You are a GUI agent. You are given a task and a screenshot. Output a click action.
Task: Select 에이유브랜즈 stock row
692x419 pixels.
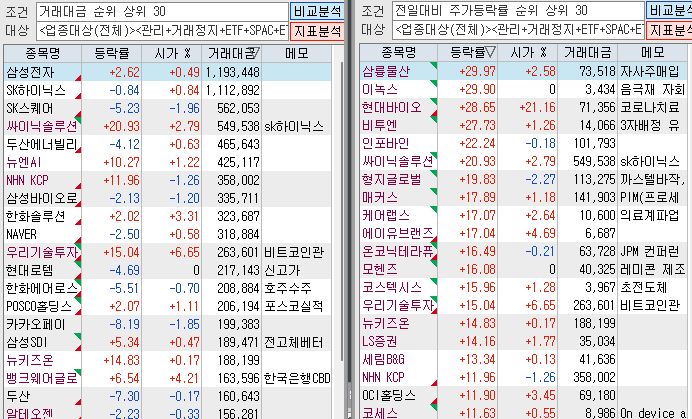click(523, 233)
